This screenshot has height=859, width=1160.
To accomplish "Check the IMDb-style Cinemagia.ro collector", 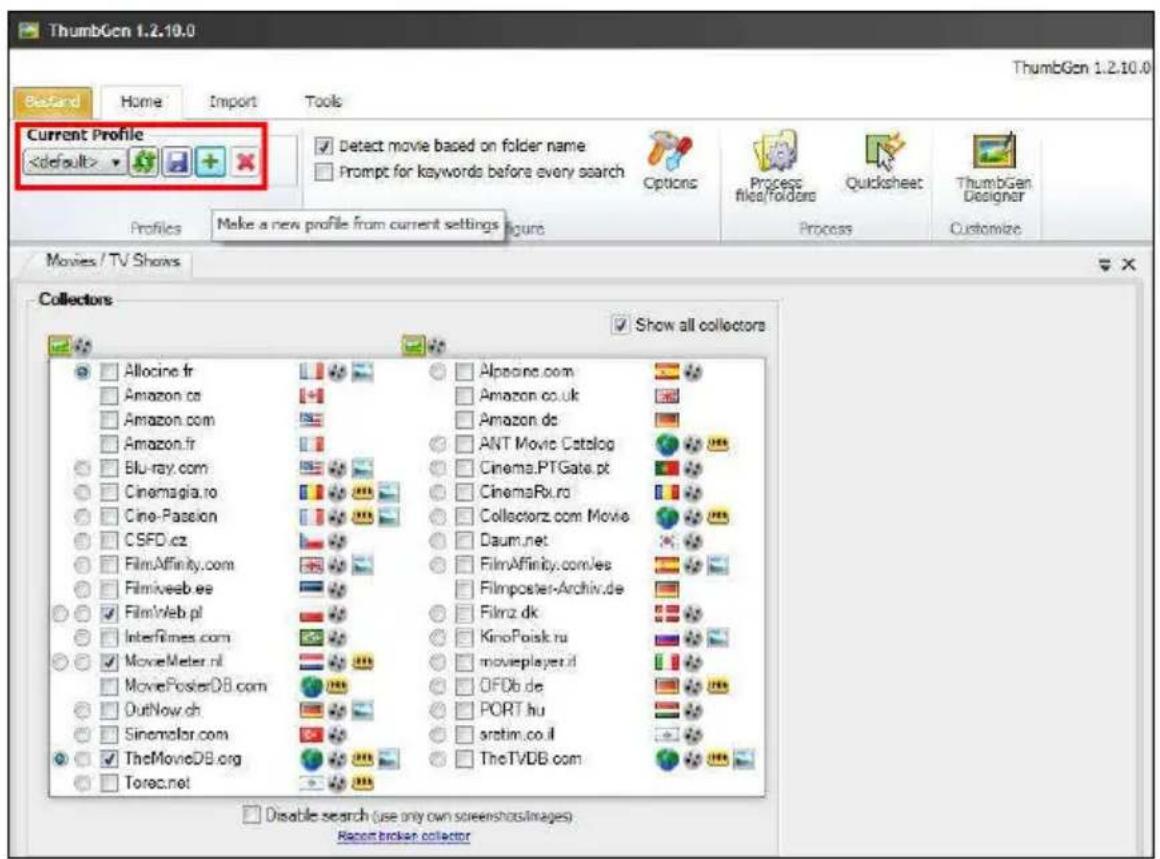I will pyautogui.click(x=109, y=492).
